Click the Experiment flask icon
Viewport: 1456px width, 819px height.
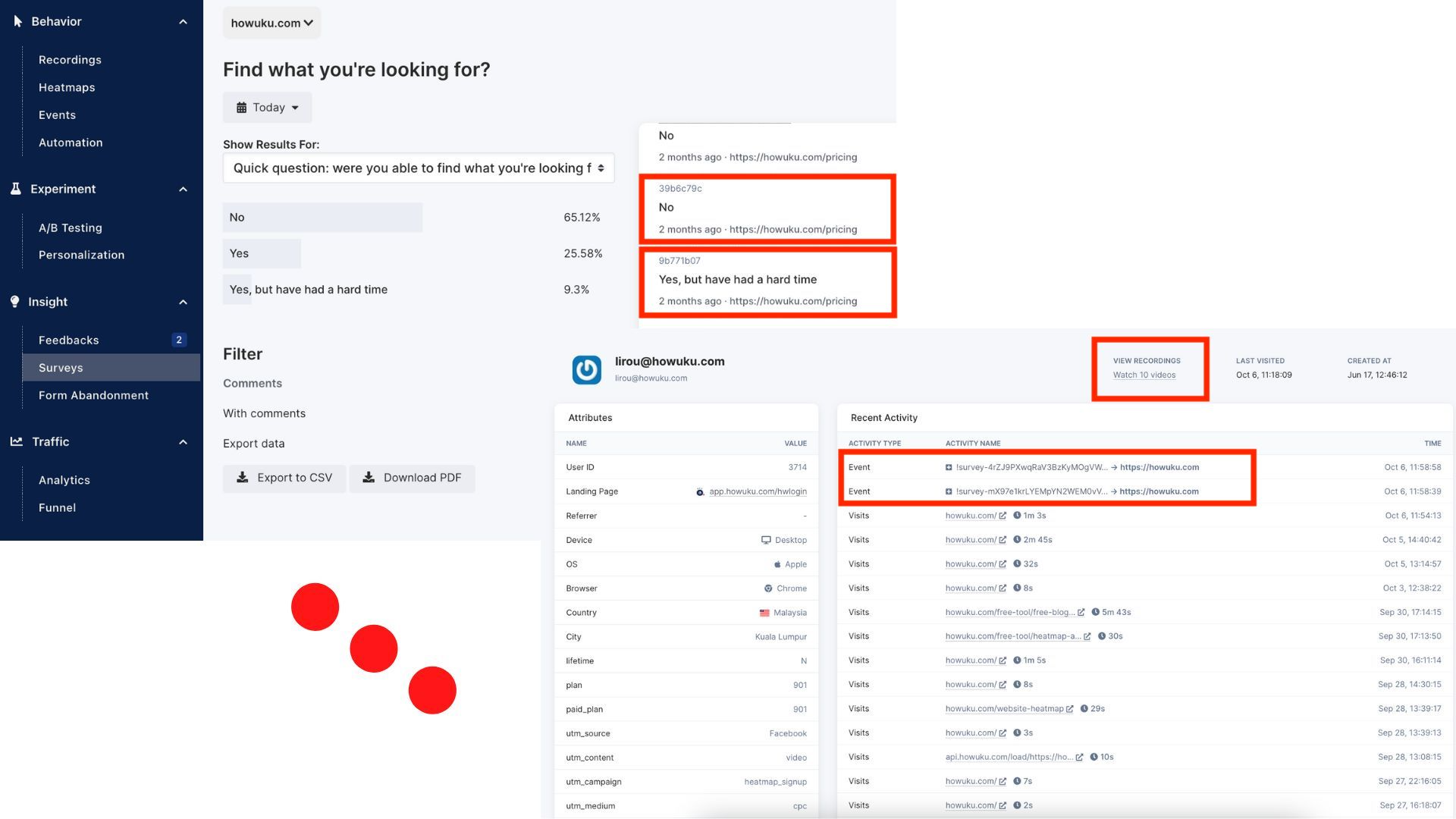point(16,189)
